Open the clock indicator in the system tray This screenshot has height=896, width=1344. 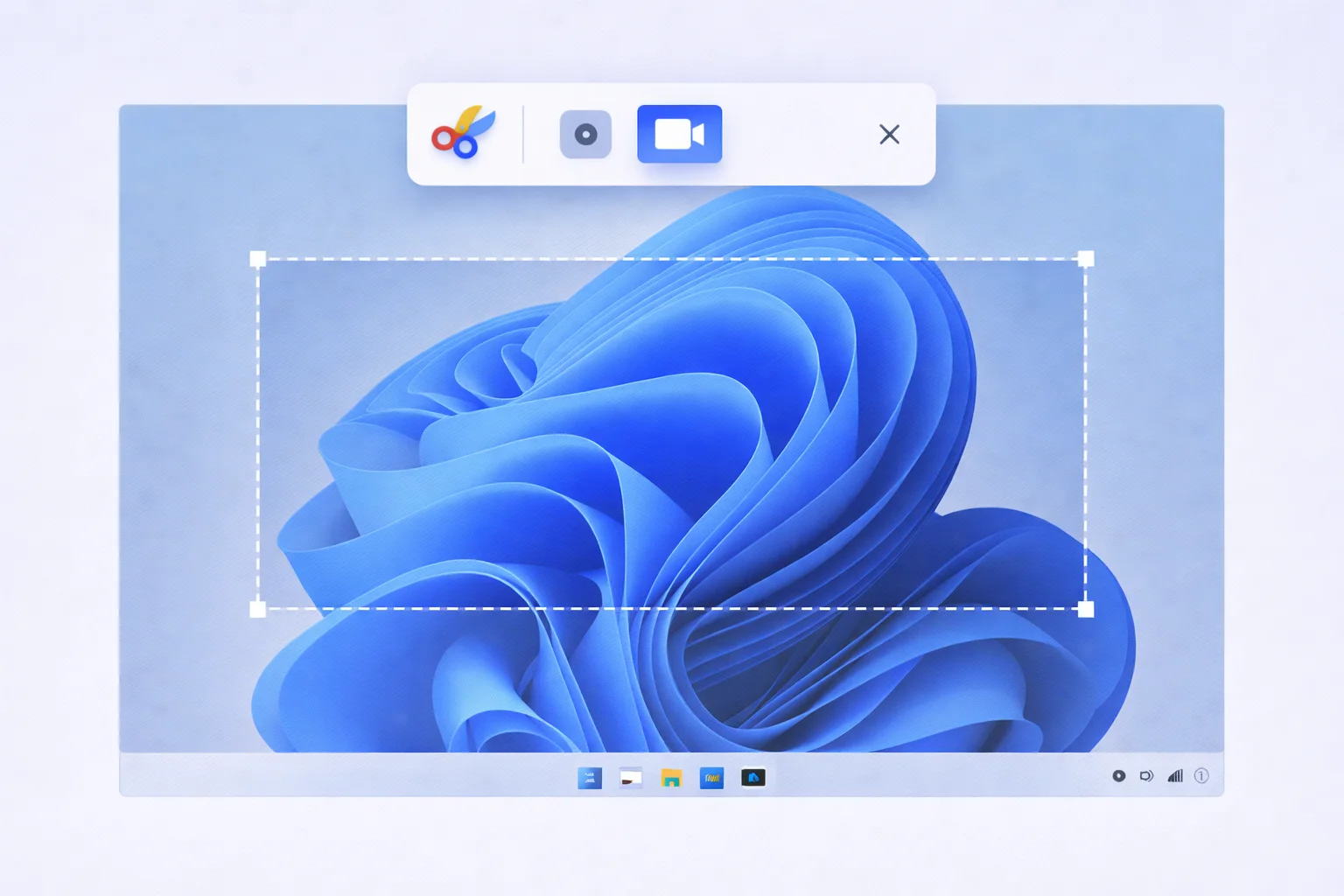coord(1203,776)
